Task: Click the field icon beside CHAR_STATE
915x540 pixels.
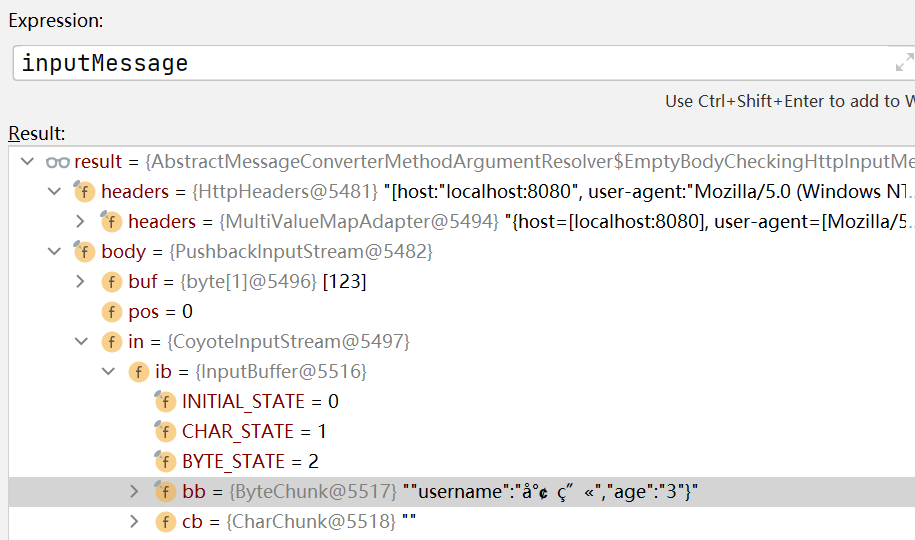Action: tap(165, 432)
